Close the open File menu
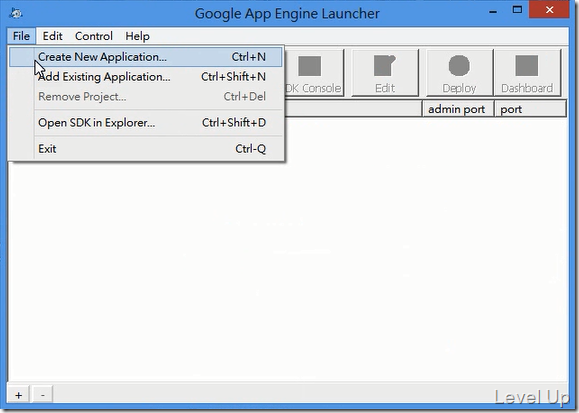 (x=21, y=36)
